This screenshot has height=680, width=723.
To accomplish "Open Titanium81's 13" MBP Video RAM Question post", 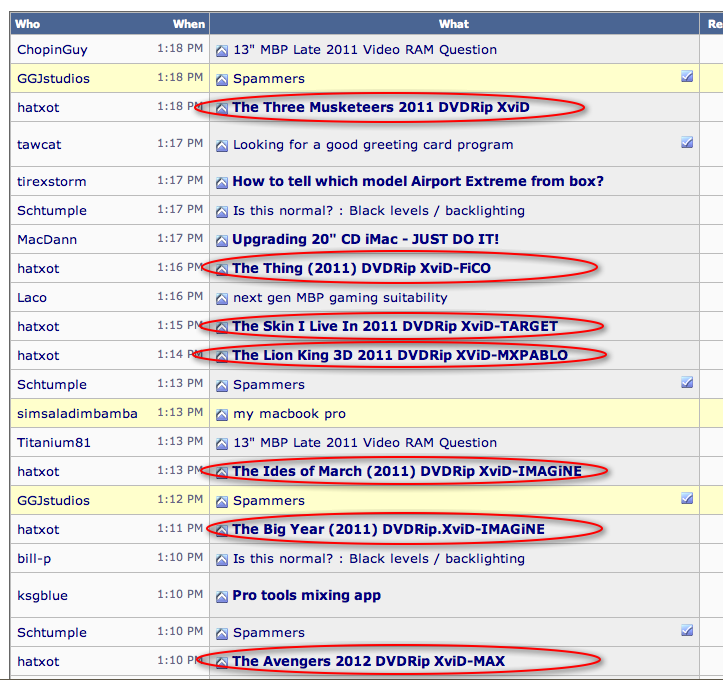I will click(x=365, y=443).
